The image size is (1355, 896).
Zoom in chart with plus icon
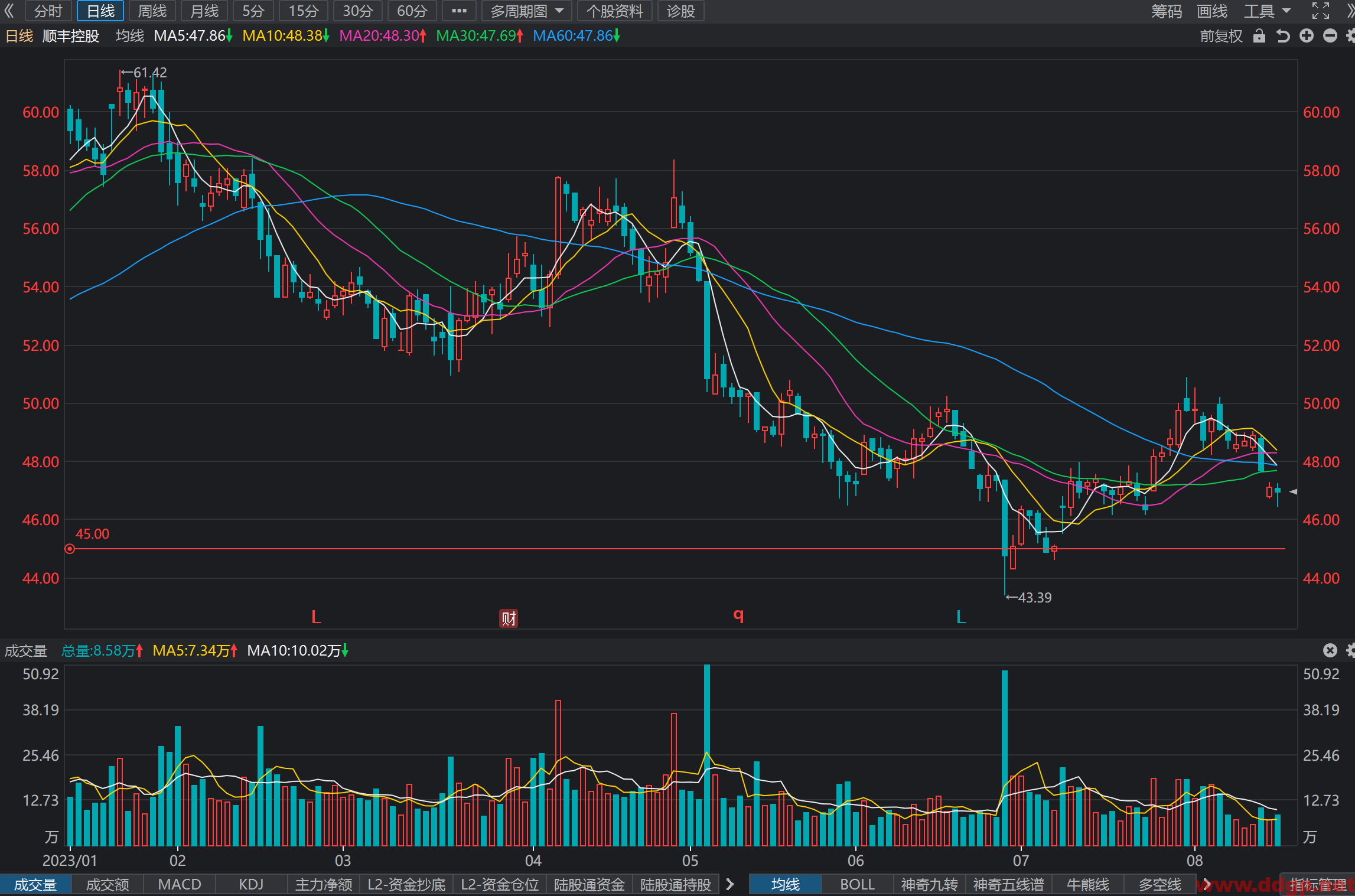[x=1307, y=36]
